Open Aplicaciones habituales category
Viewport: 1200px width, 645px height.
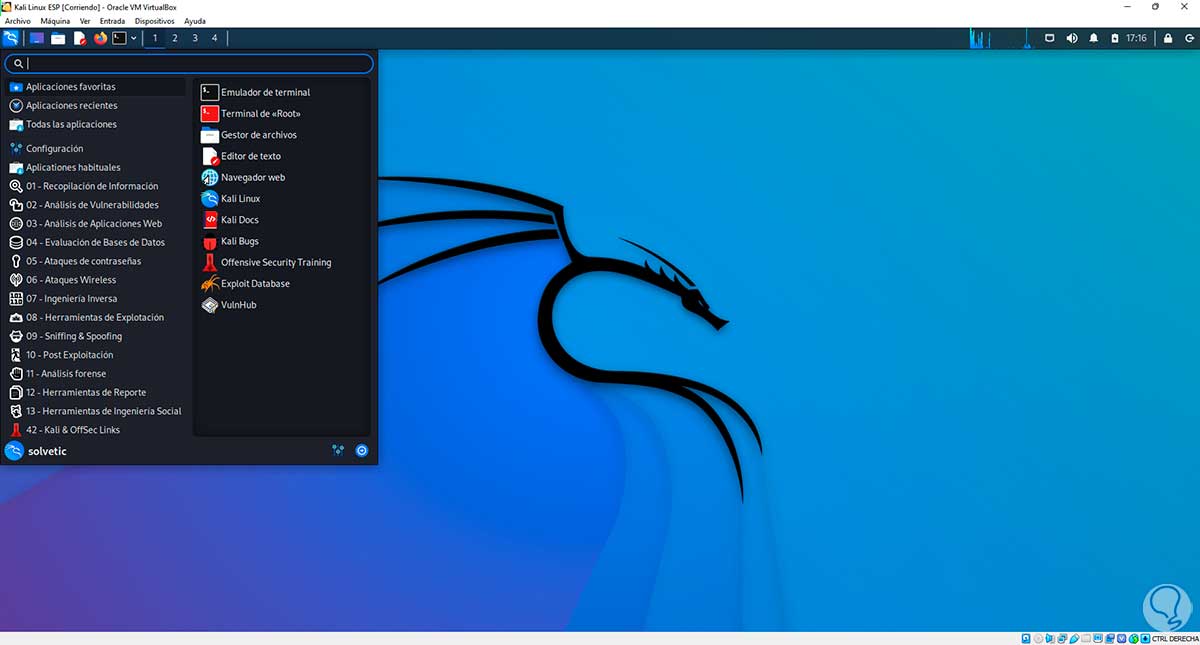(x=96, y=168)
